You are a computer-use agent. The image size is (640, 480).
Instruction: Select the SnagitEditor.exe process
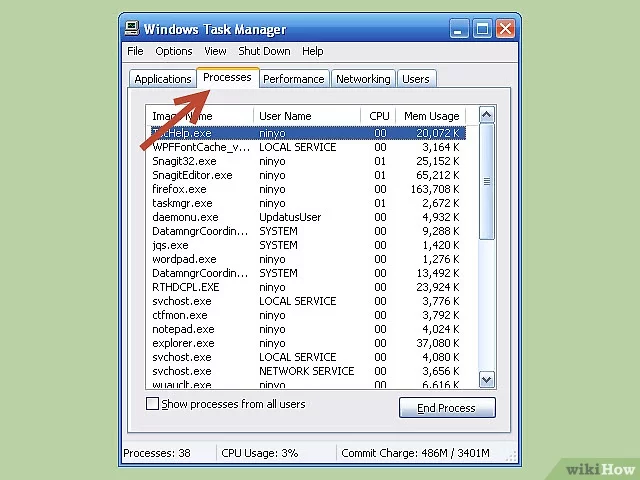pyautogui.click(x=306, y=175)
